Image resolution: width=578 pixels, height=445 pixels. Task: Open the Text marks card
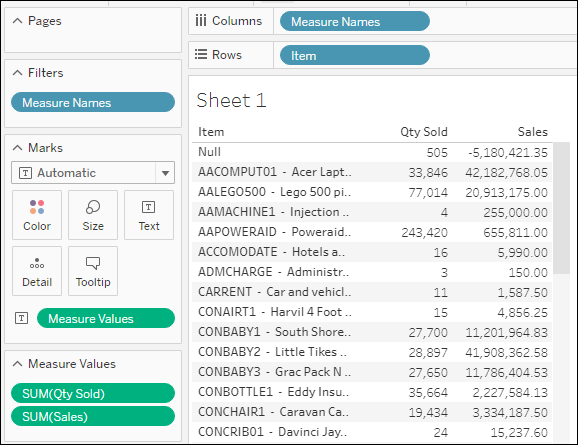click(149, 215)
